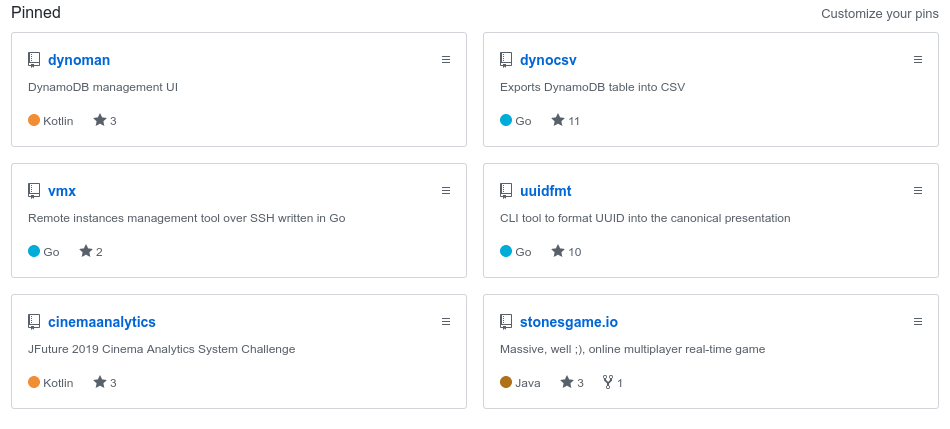Click the star icon on dynocsv card
This screenshot has height=429, width=950.
click(x=558, y=120)
